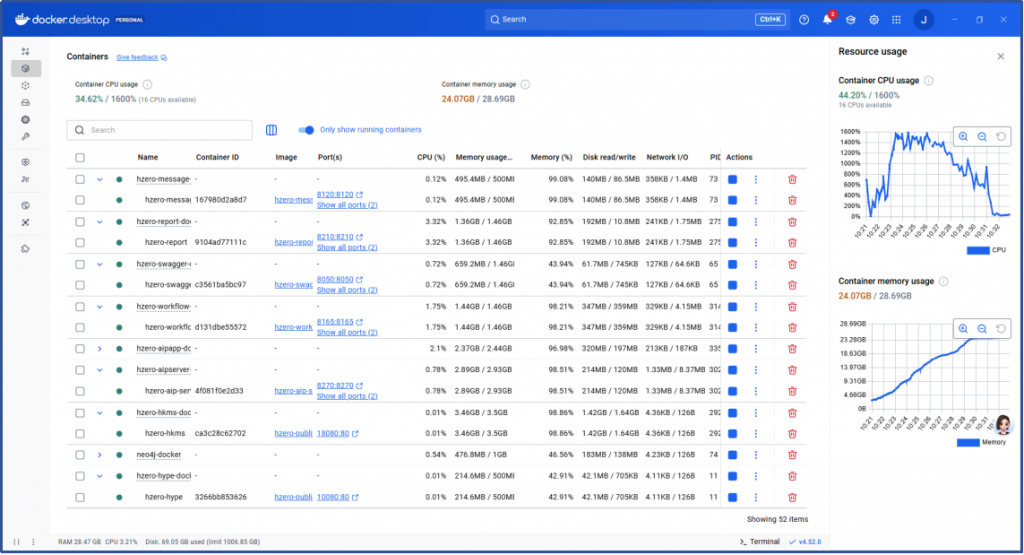Open the Terminal in status bar
Viewport: 1024px width, 555px height.
[759, 542]
